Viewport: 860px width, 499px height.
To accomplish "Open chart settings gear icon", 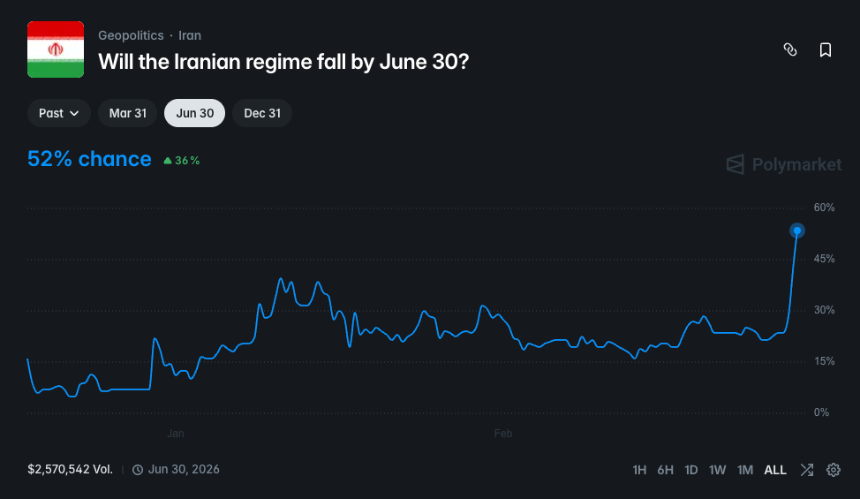I will pyautogui.click(x=834, y=469).
